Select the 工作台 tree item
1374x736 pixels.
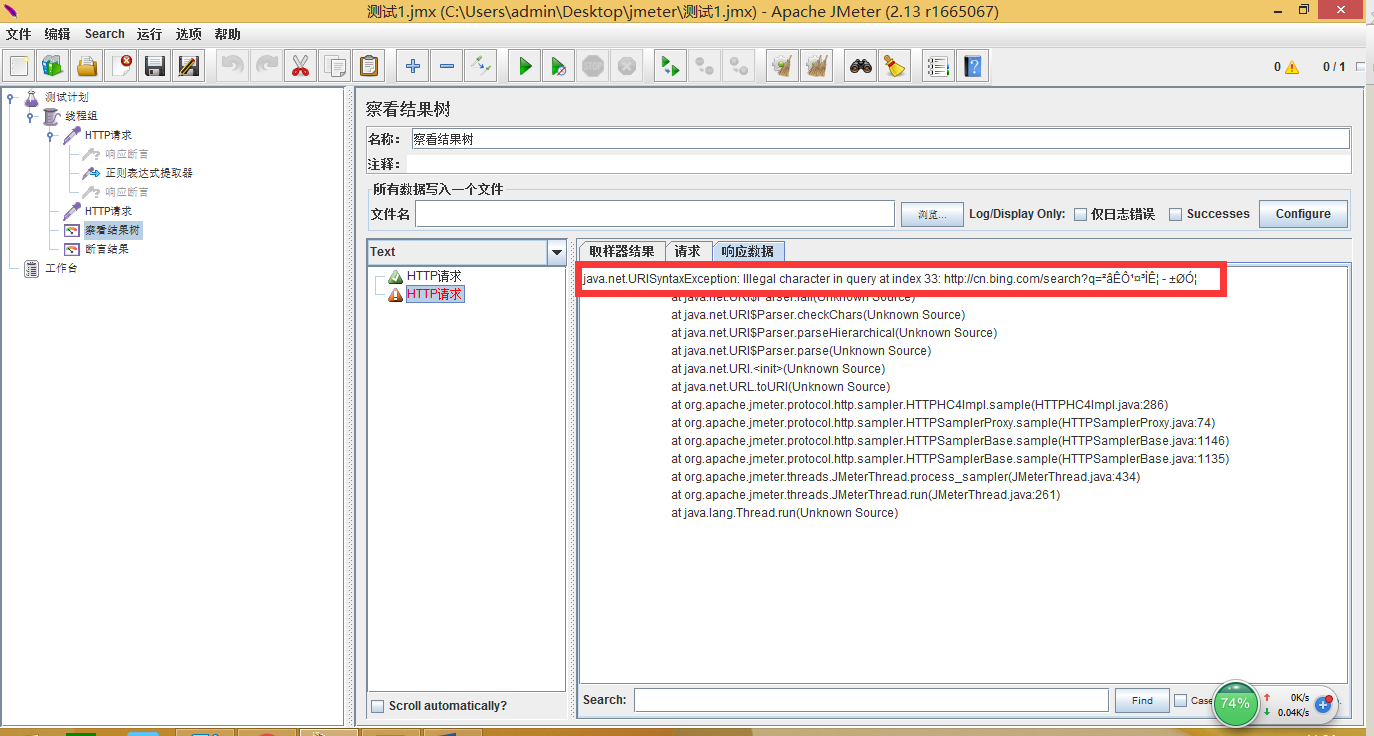tap(61, 268)
